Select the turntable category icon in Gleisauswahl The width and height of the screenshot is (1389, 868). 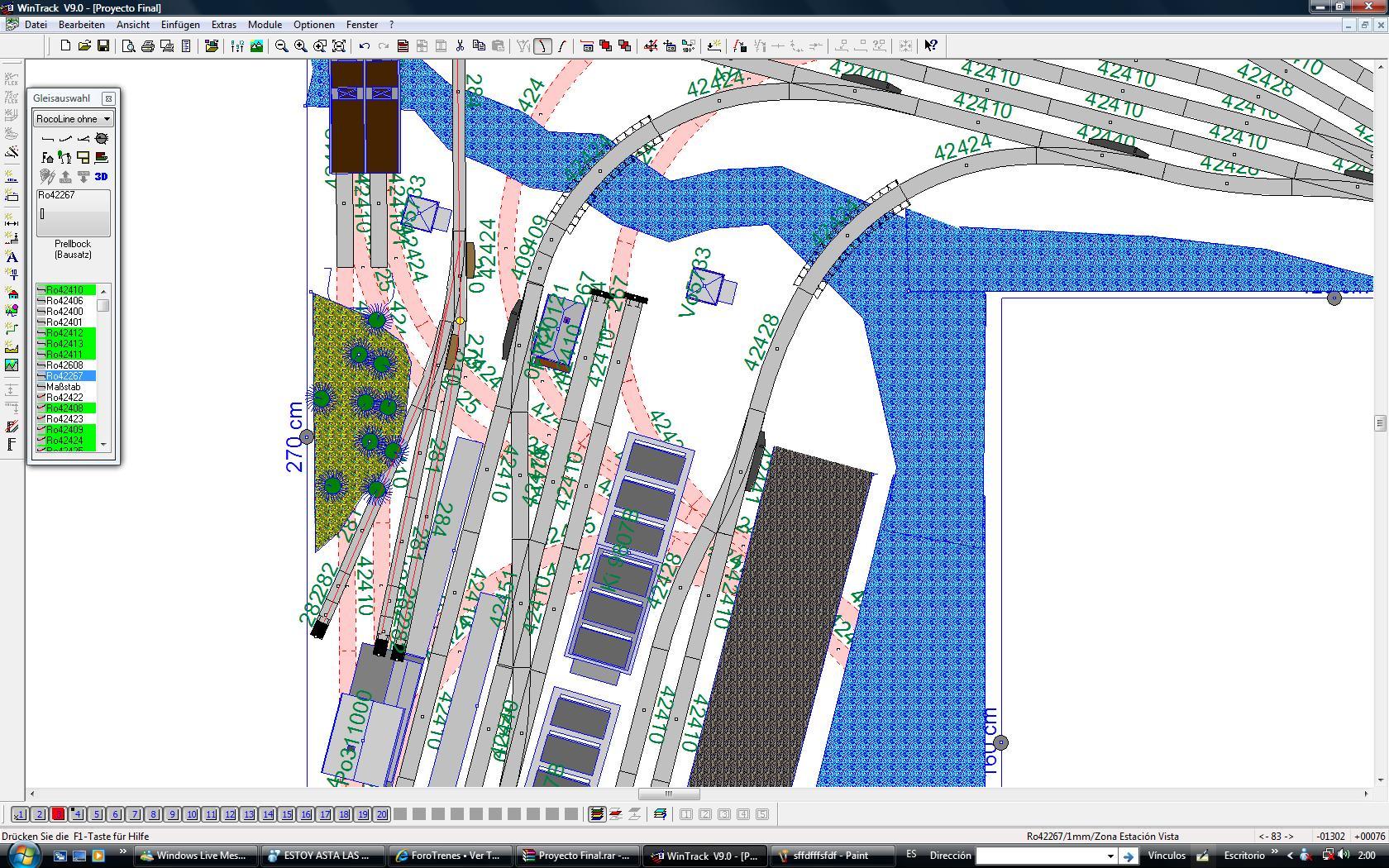point(102,138)
